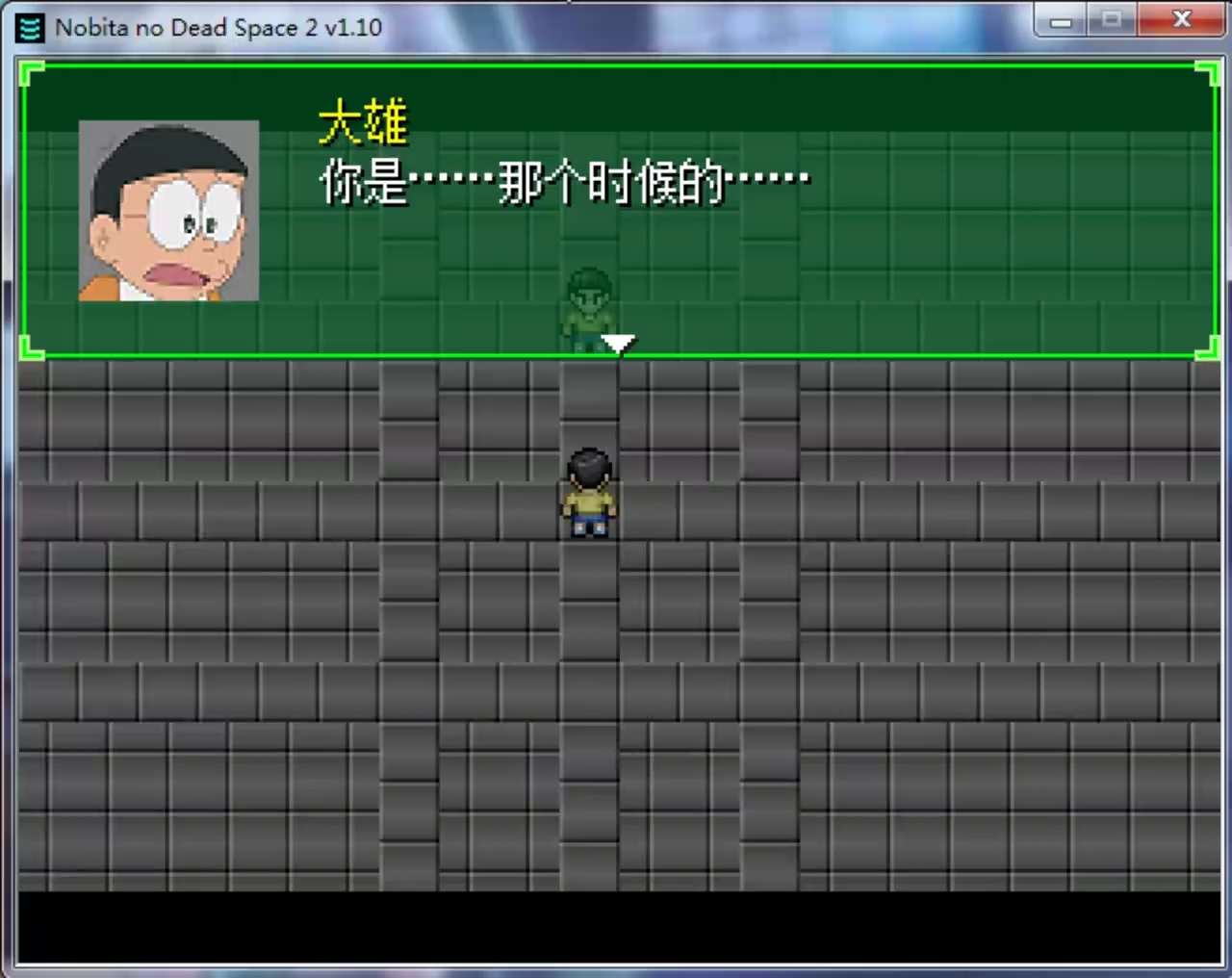Click the dialogue continue arrow indicator
Screen dimensions: 1232x978
617,344
